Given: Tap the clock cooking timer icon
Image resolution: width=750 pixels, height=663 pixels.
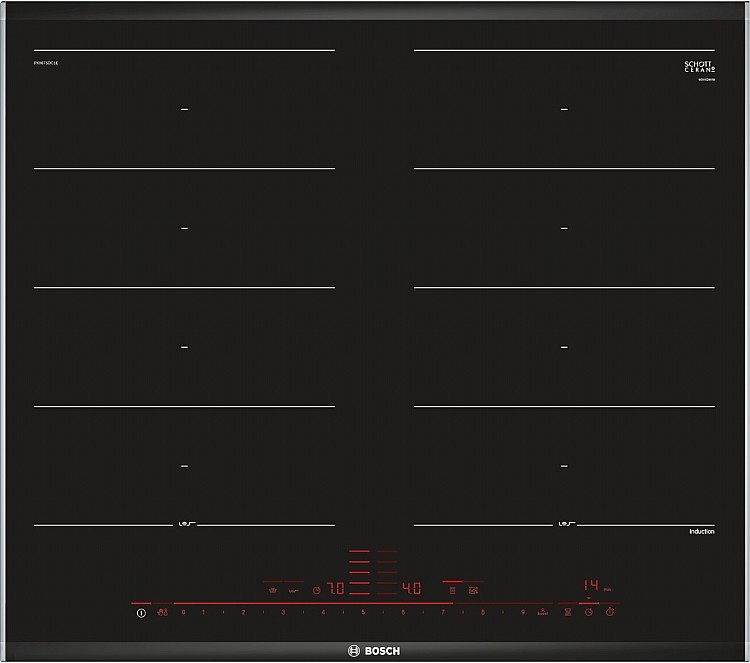Looking at the screenshot, I should pos(589,612).
